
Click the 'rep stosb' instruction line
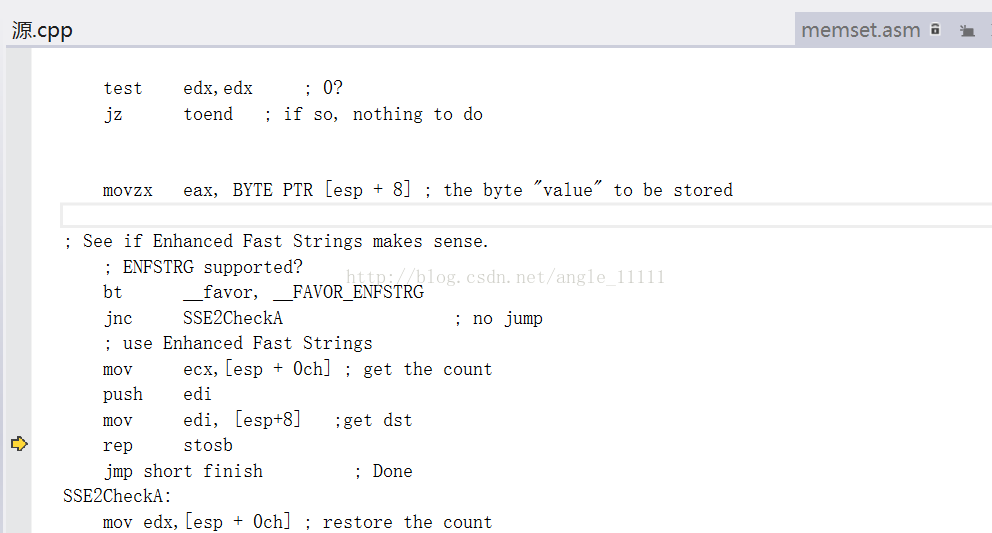(x=168, y=446)
